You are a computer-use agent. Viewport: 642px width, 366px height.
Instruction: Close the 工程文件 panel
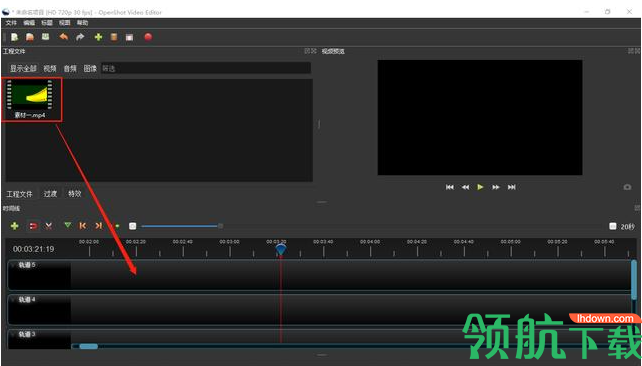[314, 51]
